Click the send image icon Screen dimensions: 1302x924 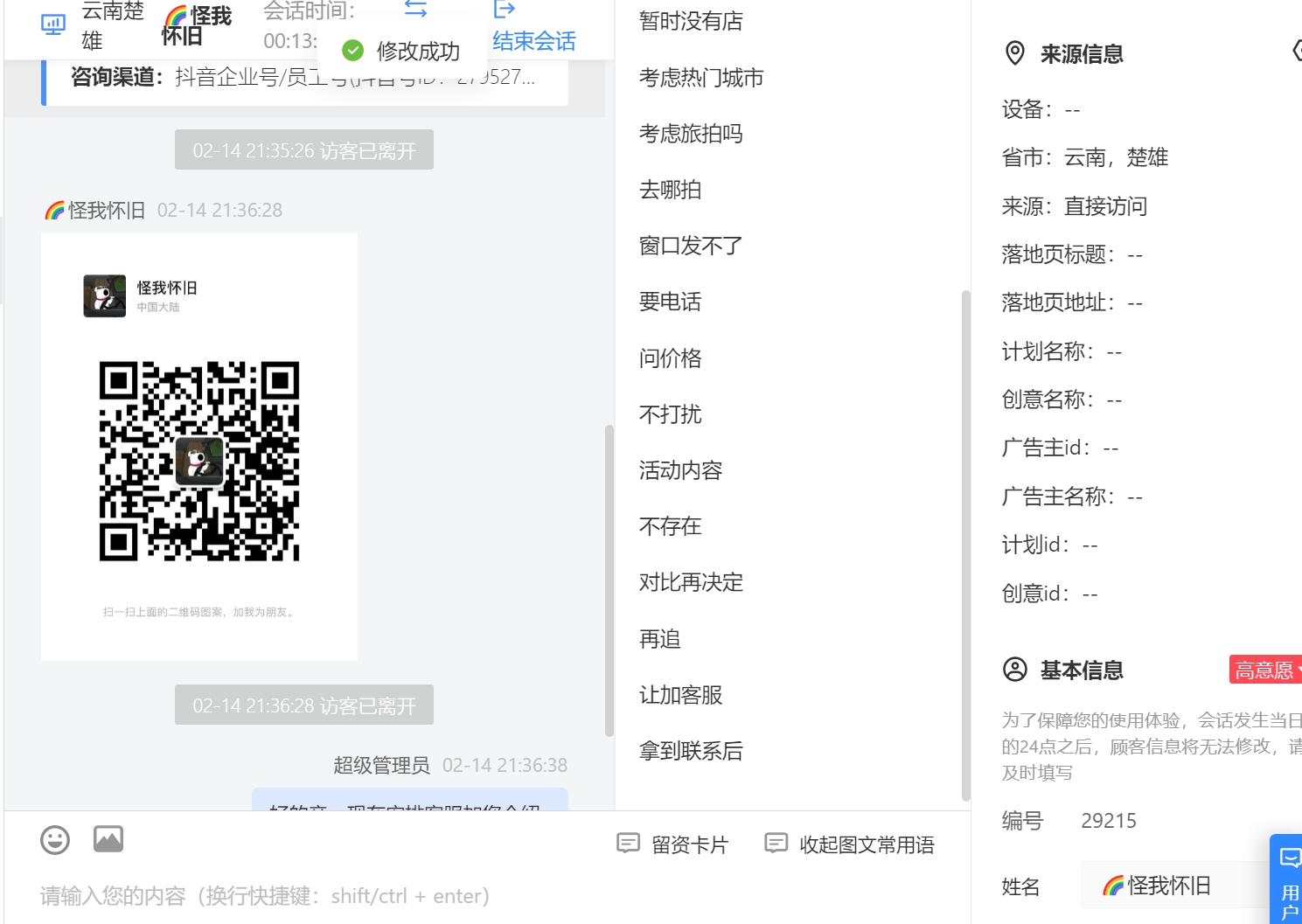[108, 839]
